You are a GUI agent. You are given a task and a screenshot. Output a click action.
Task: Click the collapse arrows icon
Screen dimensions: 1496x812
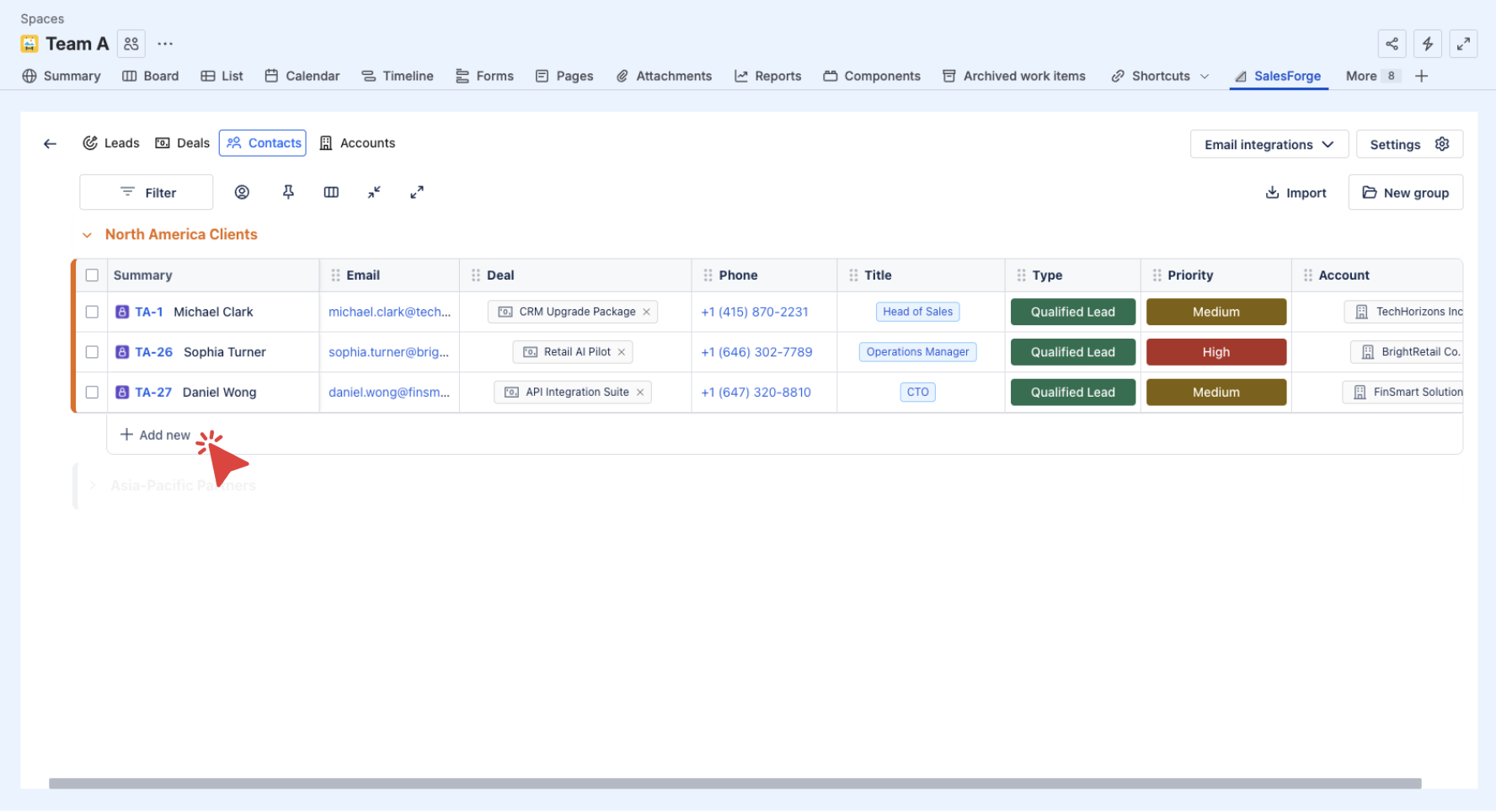(x=374, y=192)
